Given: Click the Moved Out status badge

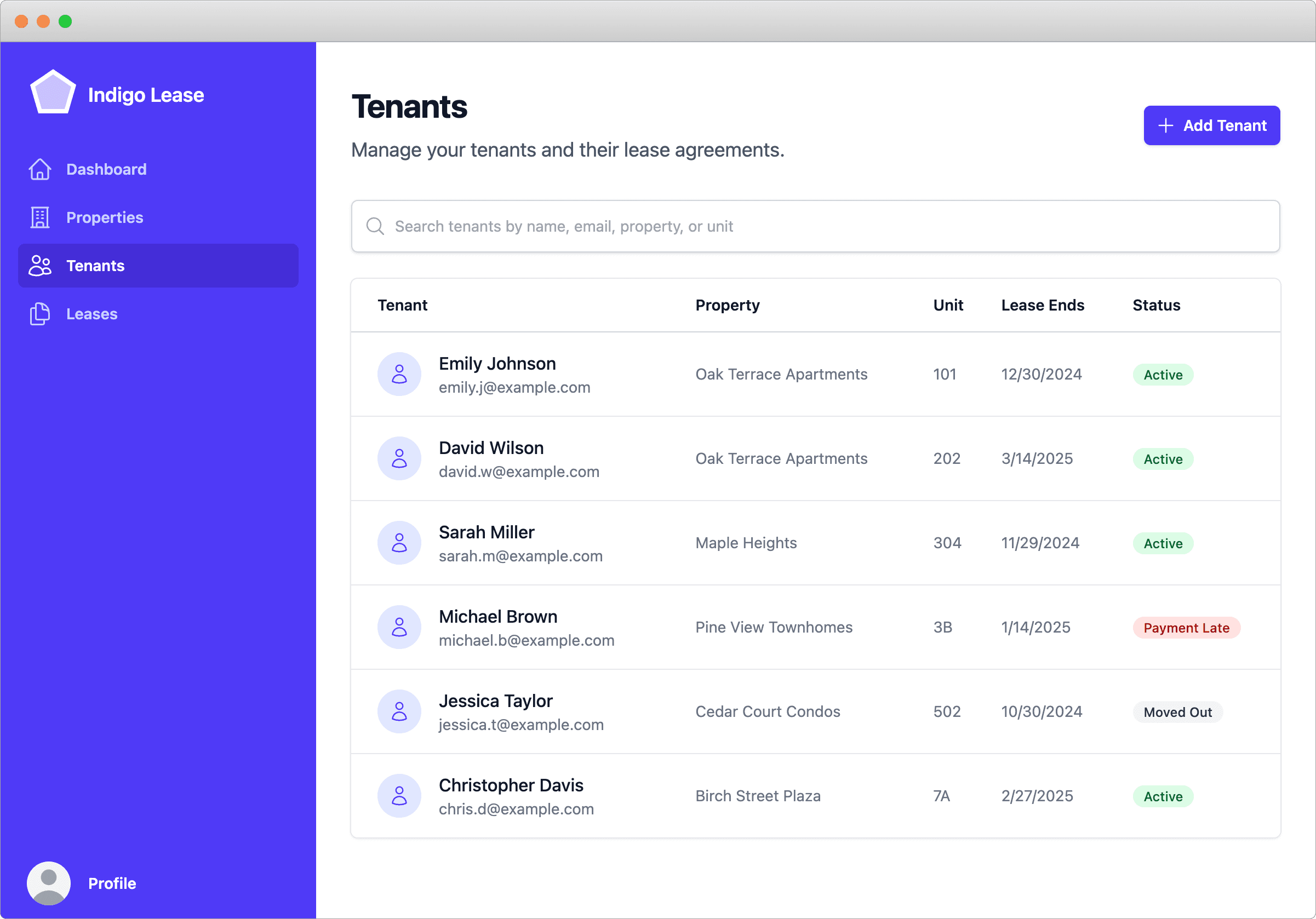Looking at the screenshot, I should [x=1177, y=712].
